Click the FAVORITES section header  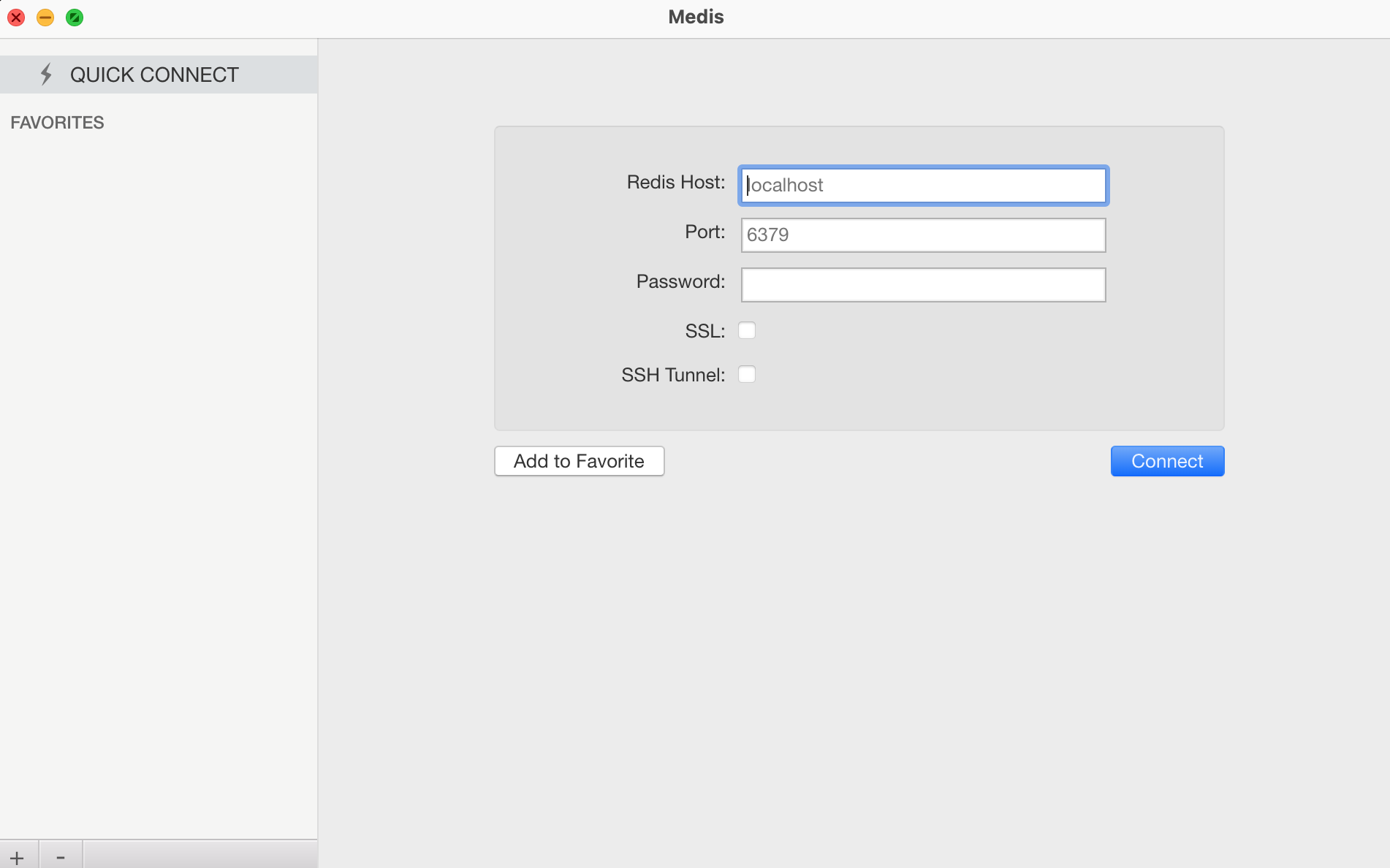point(57,123)
